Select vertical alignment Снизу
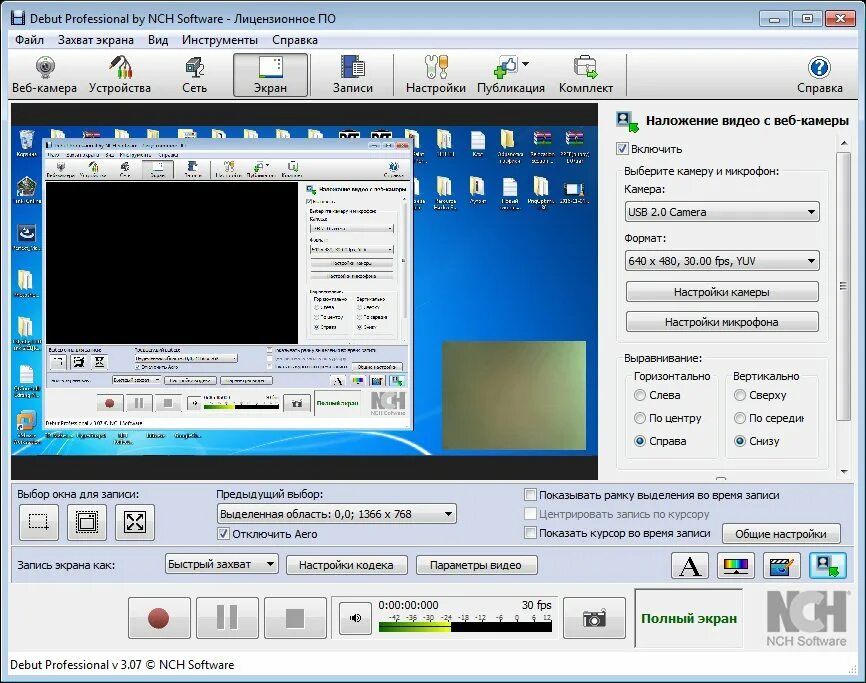 coord(740,441)
